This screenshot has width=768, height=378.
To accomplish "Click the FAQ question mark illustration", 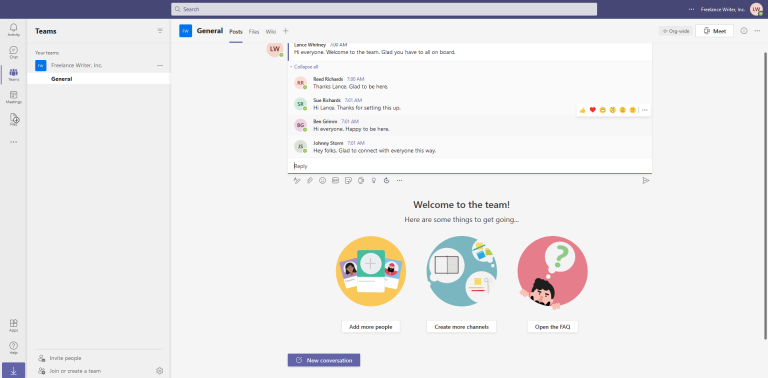I will (552, 273).
